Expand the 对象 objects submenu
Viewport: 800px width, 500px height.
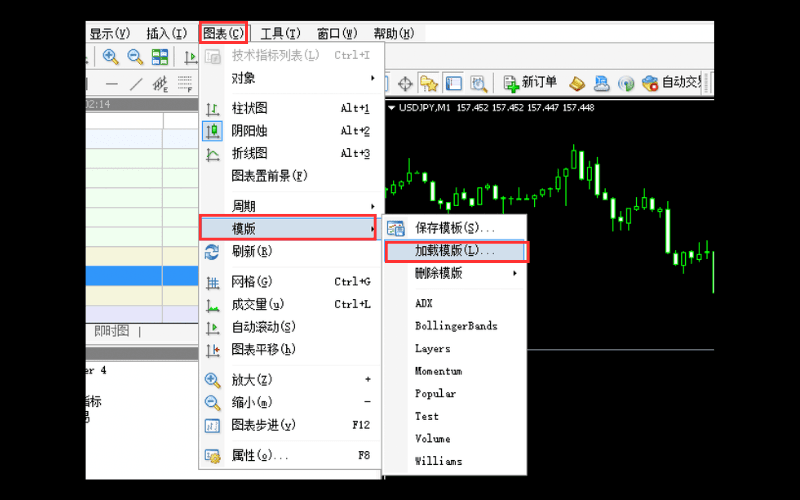coord(291,79)
